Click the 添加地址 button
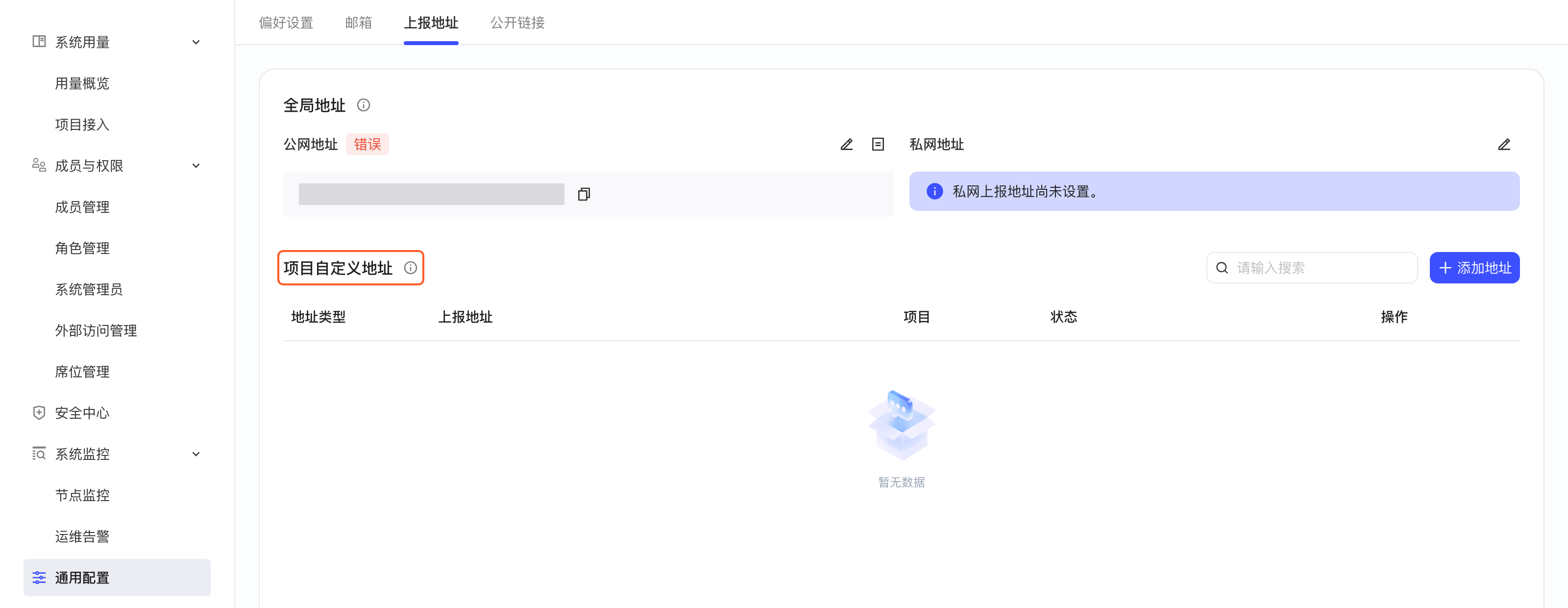 click(x=1474, y=267)
